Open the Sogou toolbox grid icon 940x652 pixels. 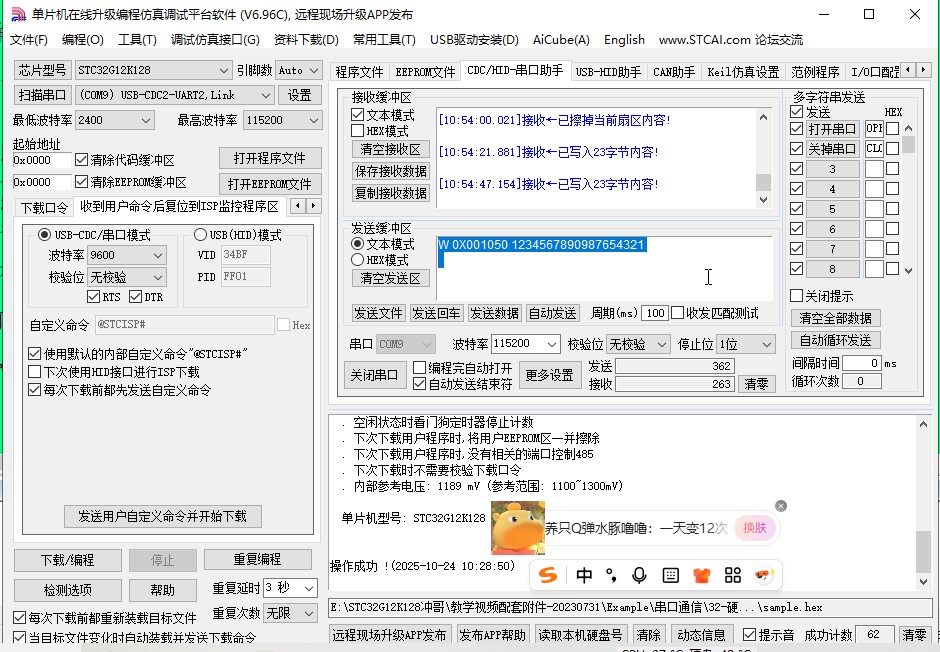[733, 575]
